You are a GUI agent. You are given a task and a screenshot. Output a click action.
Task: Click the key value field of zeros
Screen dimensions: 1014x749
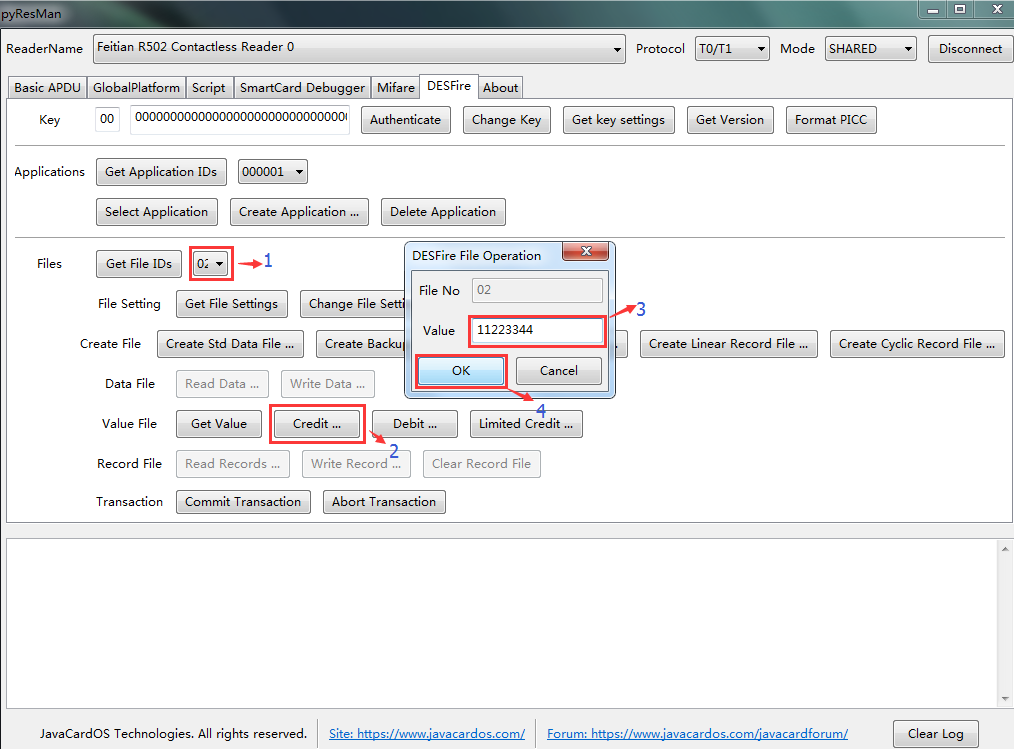[x=240, y=119]
